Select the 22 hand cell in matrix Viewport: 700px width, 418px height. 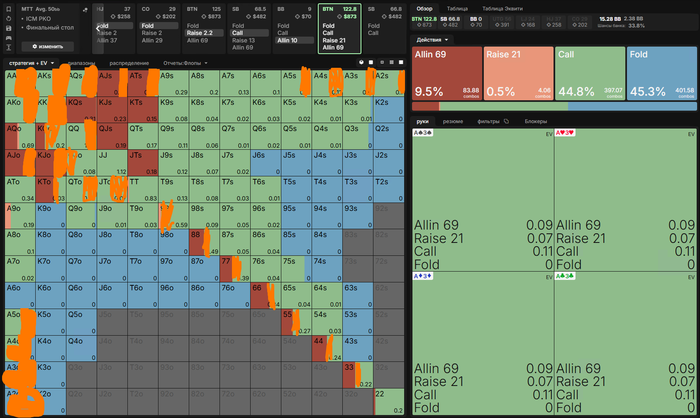388,401
